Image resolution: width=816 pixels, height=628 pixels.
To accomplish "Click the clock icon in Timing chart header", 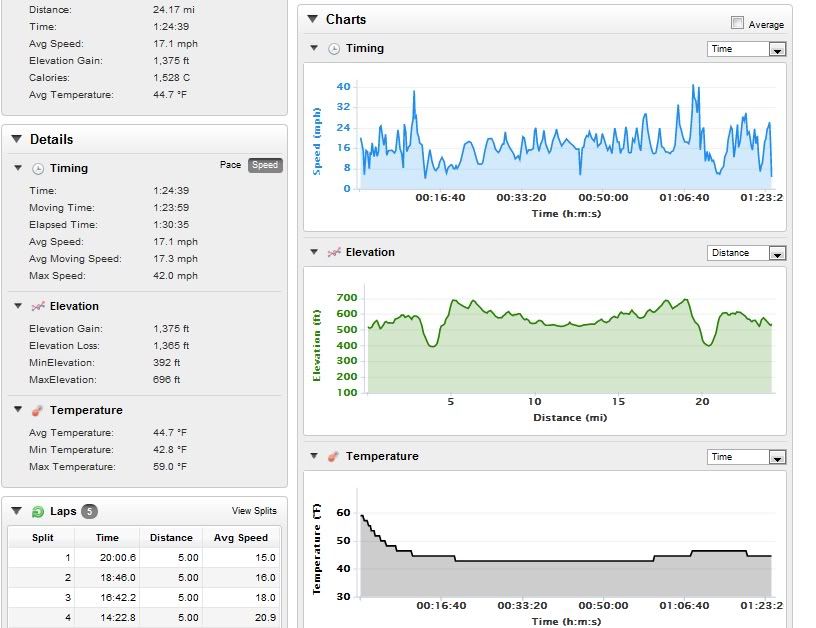I will [334, 49].
